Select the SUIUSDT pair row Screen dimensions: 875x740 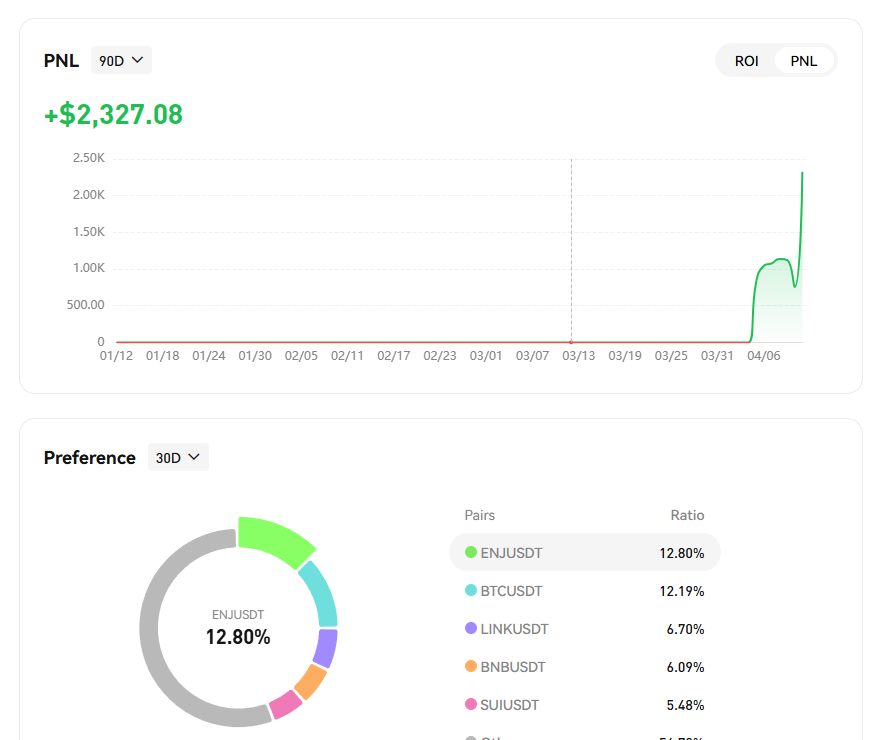(x=585, y=705)
